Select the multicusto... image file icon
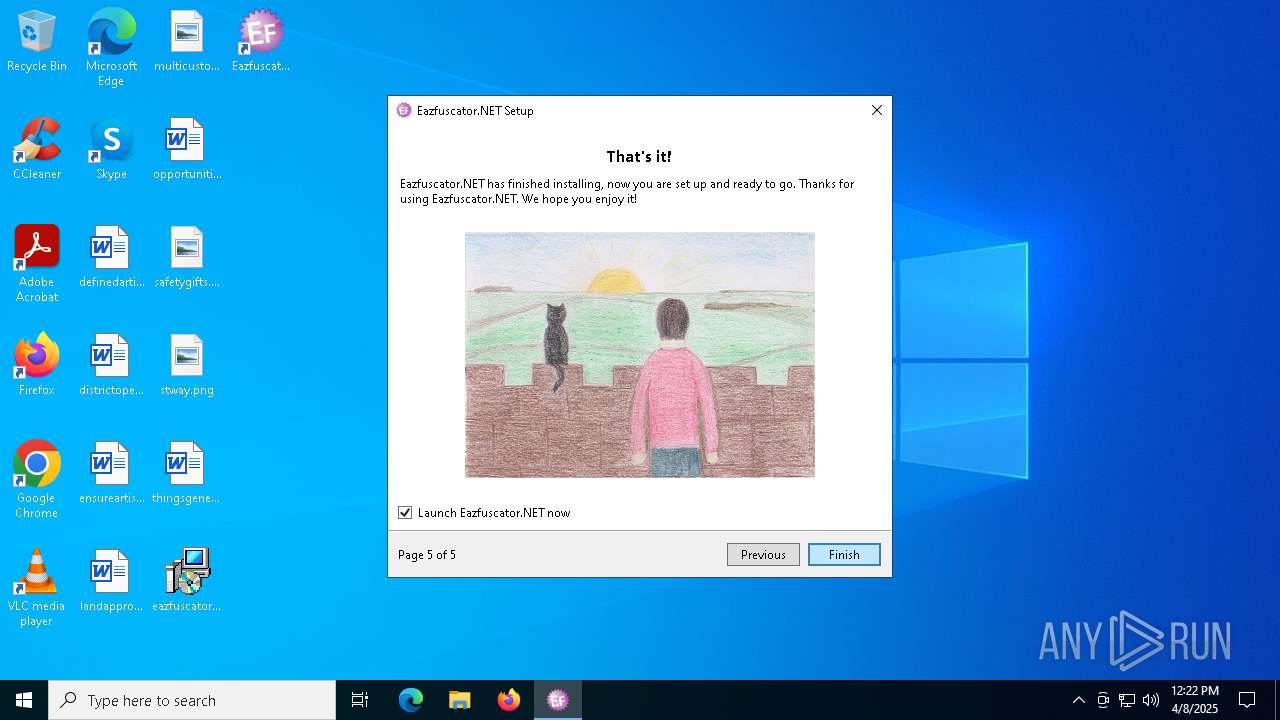 pos(186,41)
